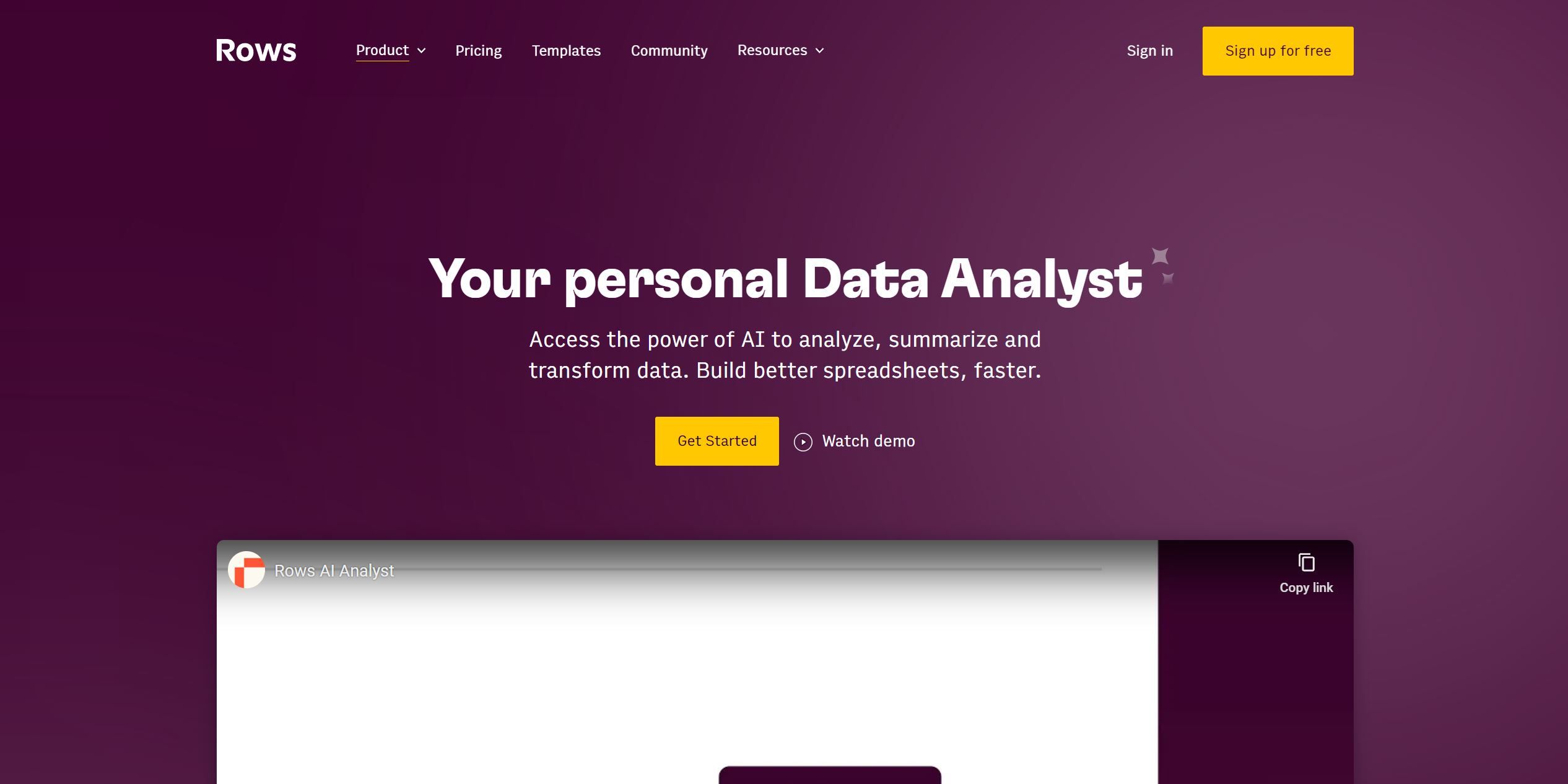Expand the Resources dropdown menu

coord(780,50)
